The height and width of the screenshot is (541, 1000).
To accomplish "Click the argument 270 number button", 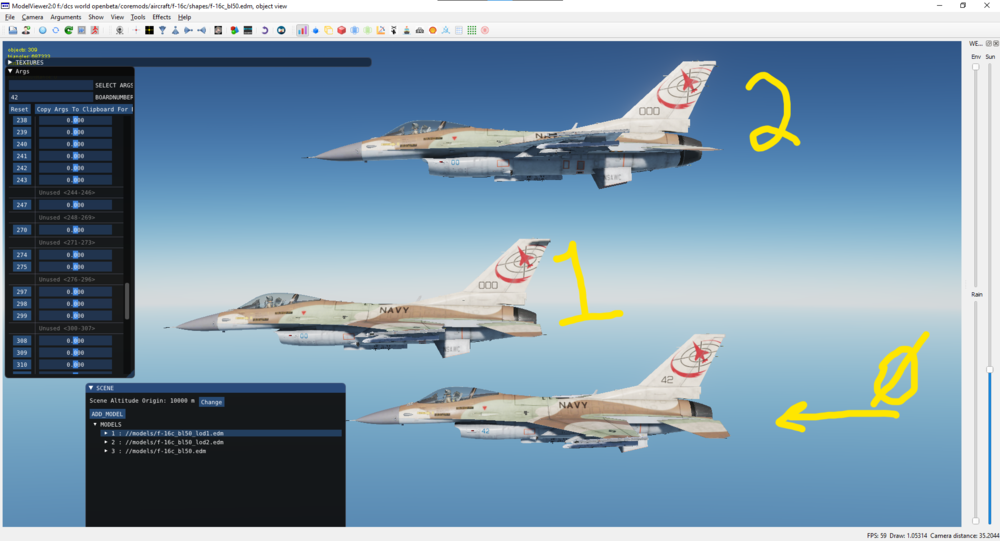I will [22, 230].
